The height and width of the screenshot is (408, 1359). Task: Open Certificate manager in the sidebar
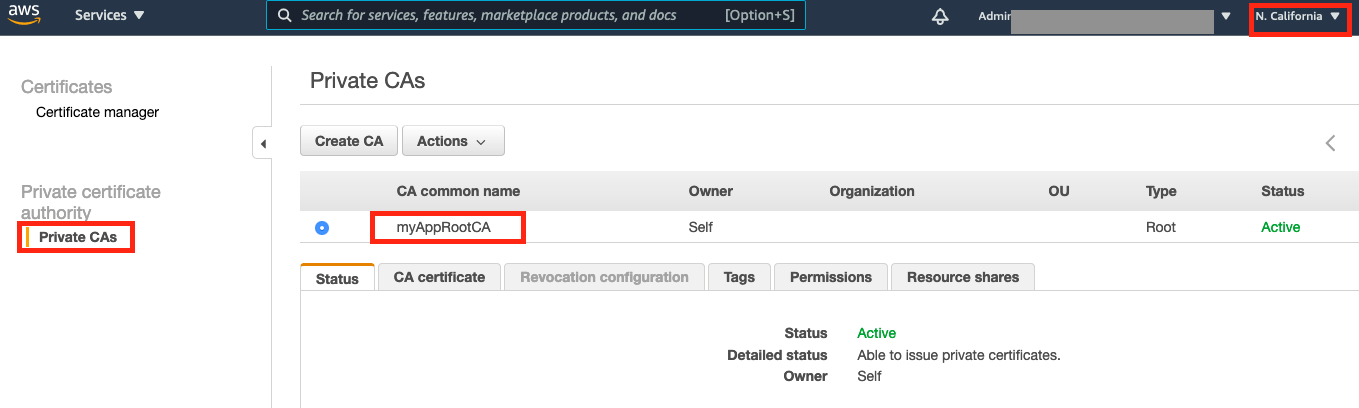[97, 112]
